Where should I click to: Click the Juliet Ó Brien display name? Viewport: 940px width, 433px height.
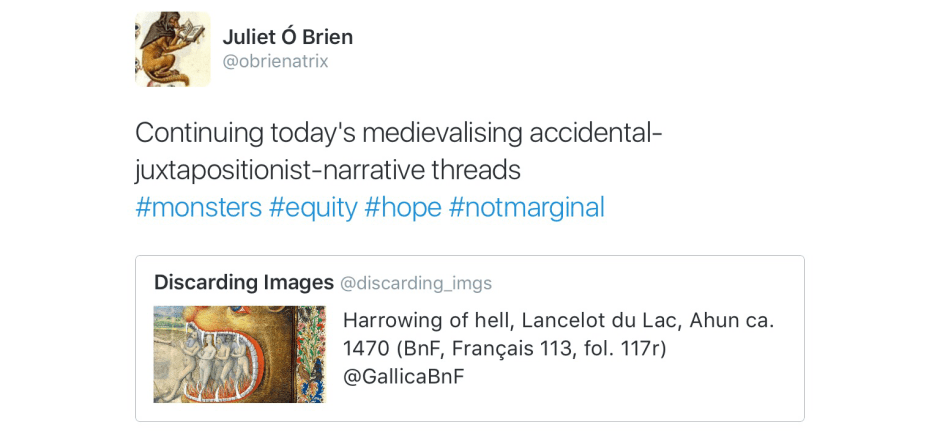click(287, 37)
